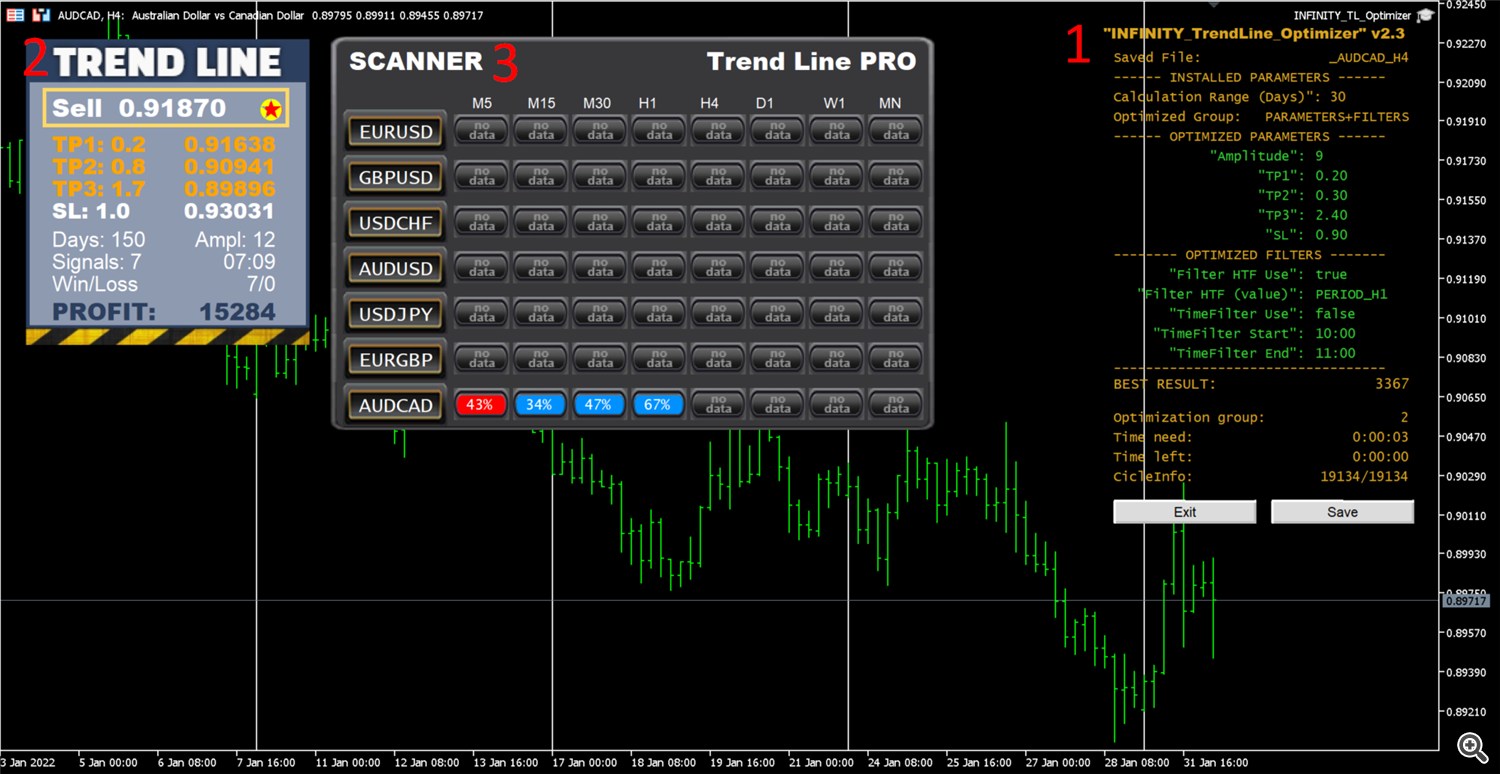Click the Exit button in the optimizer
Image resolution: width=1500 pixels, height=774 pixels.
coord(1185,512)
